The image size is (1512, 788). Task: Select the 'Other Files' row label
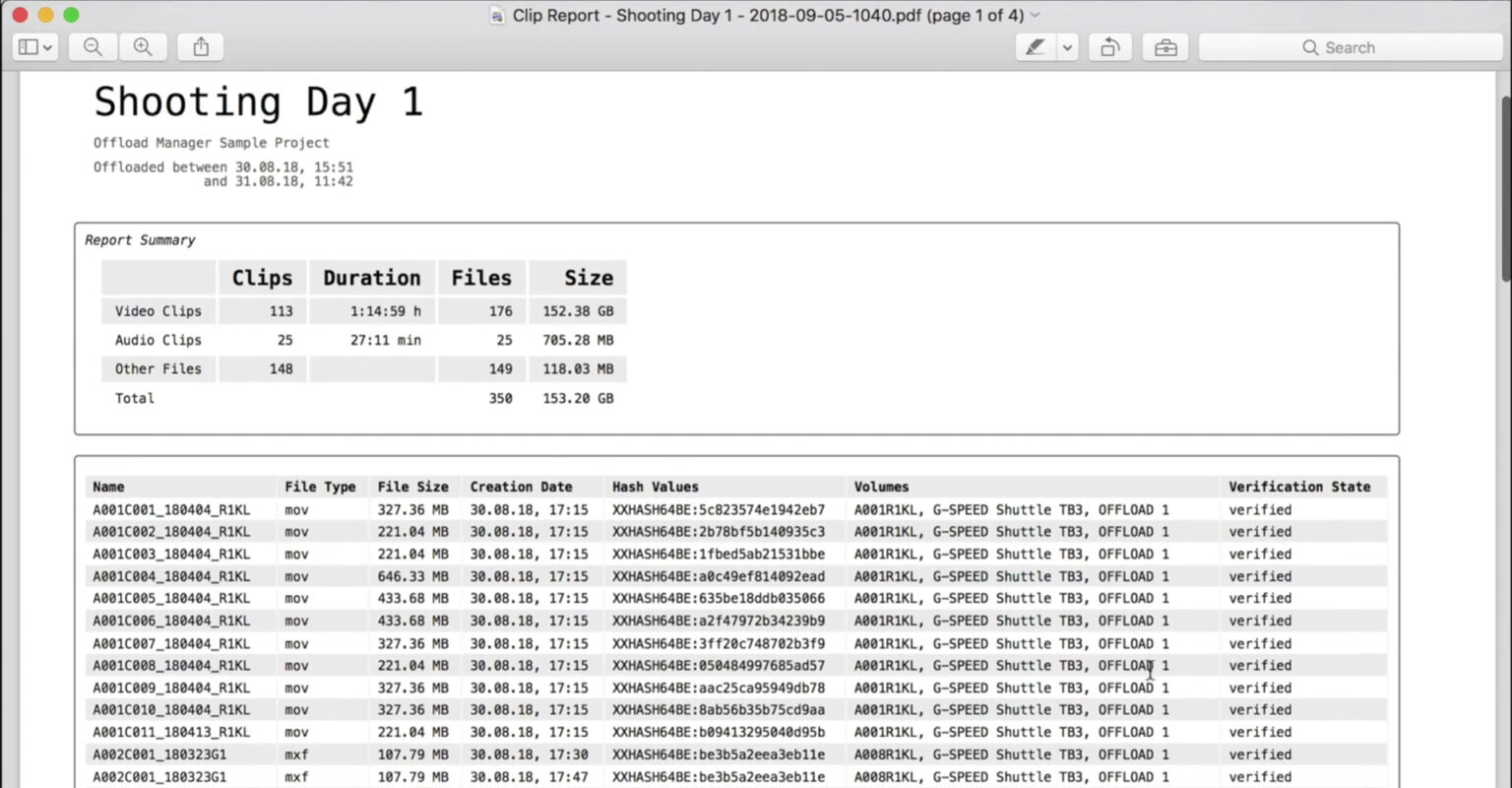click(x=157, y=368)
